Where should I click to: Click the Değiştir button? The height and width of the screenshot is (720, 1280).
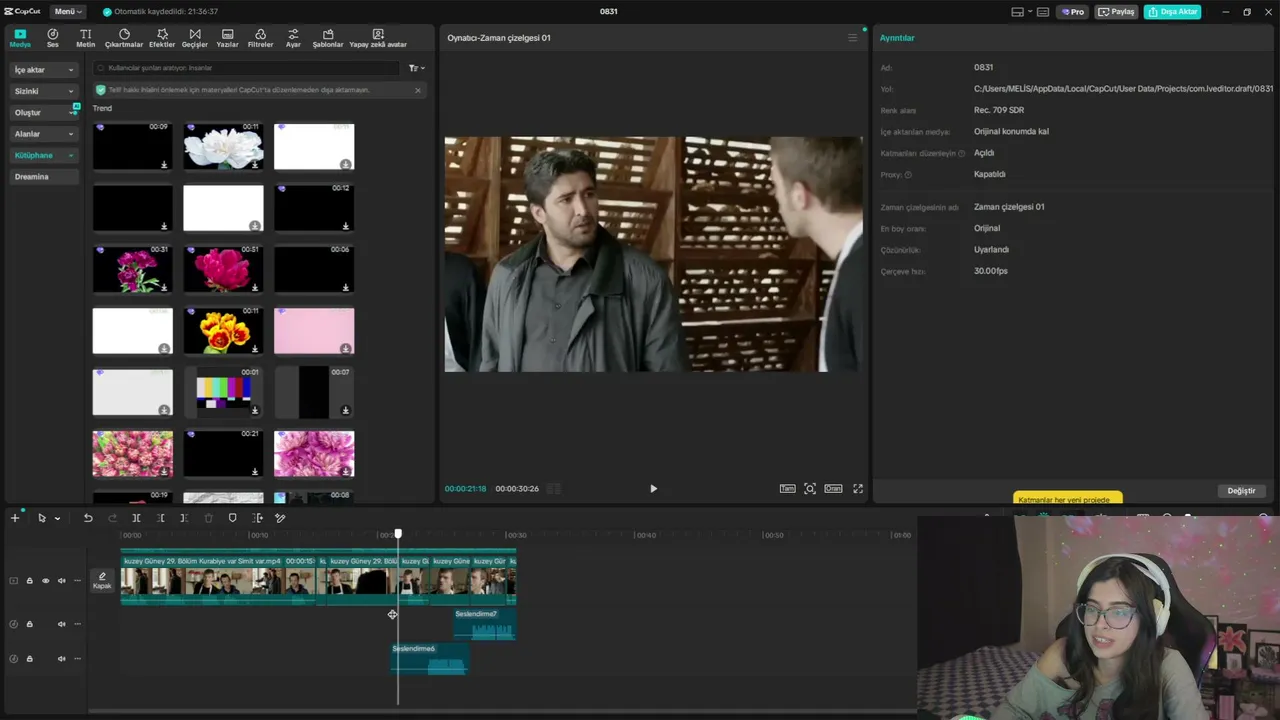pos(1241,491)
